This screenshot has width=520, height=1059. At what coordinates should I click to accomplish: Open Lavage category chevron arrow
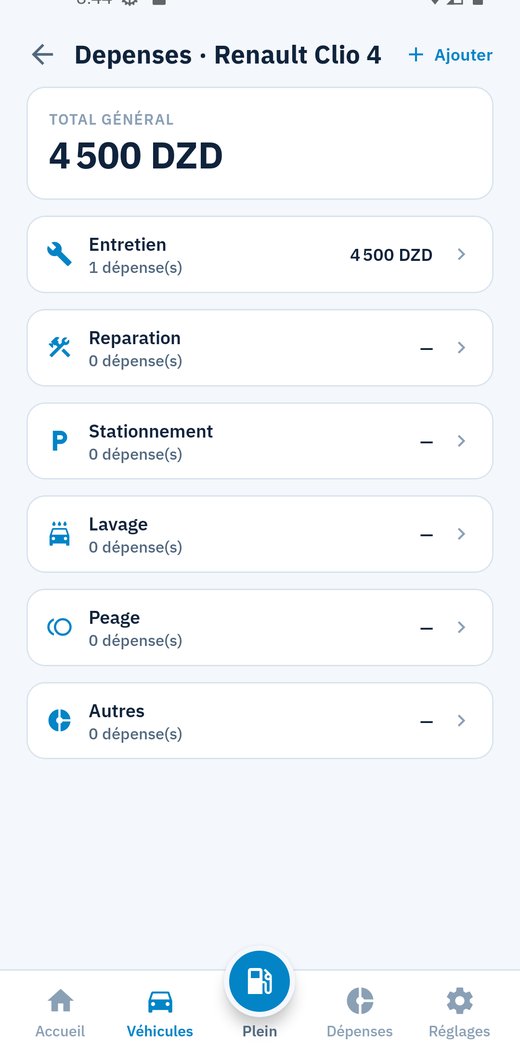click(x=461, y=534)
